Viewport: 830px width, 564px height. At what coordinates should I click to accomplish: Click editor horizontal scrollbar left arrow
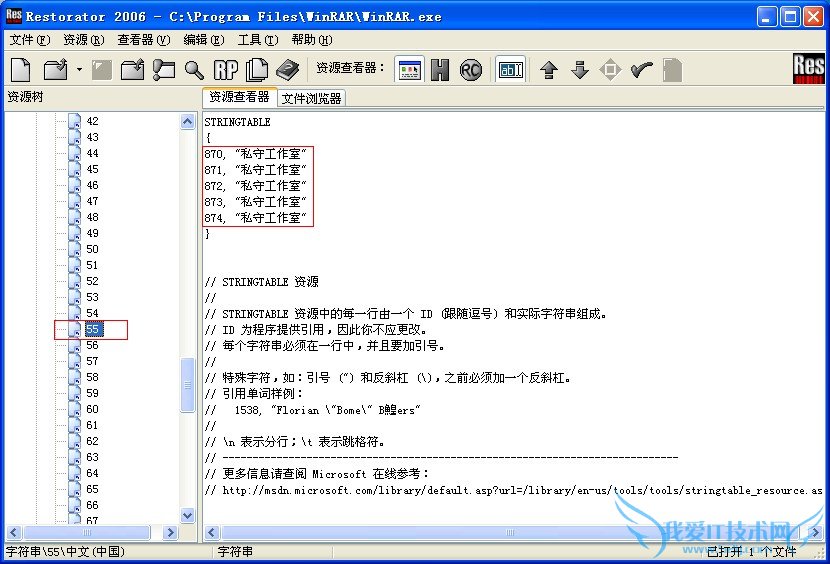[x=212, y=533]
